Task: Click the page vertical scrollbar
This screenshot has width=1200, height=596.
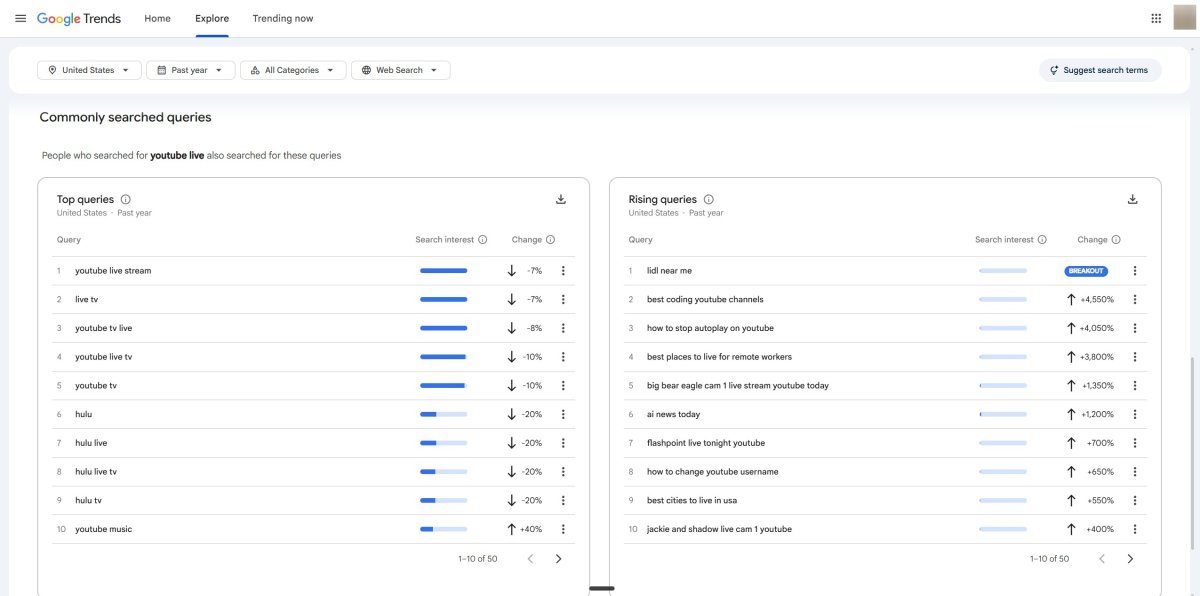Action: pyautogui.click(x=1194, y=454)
